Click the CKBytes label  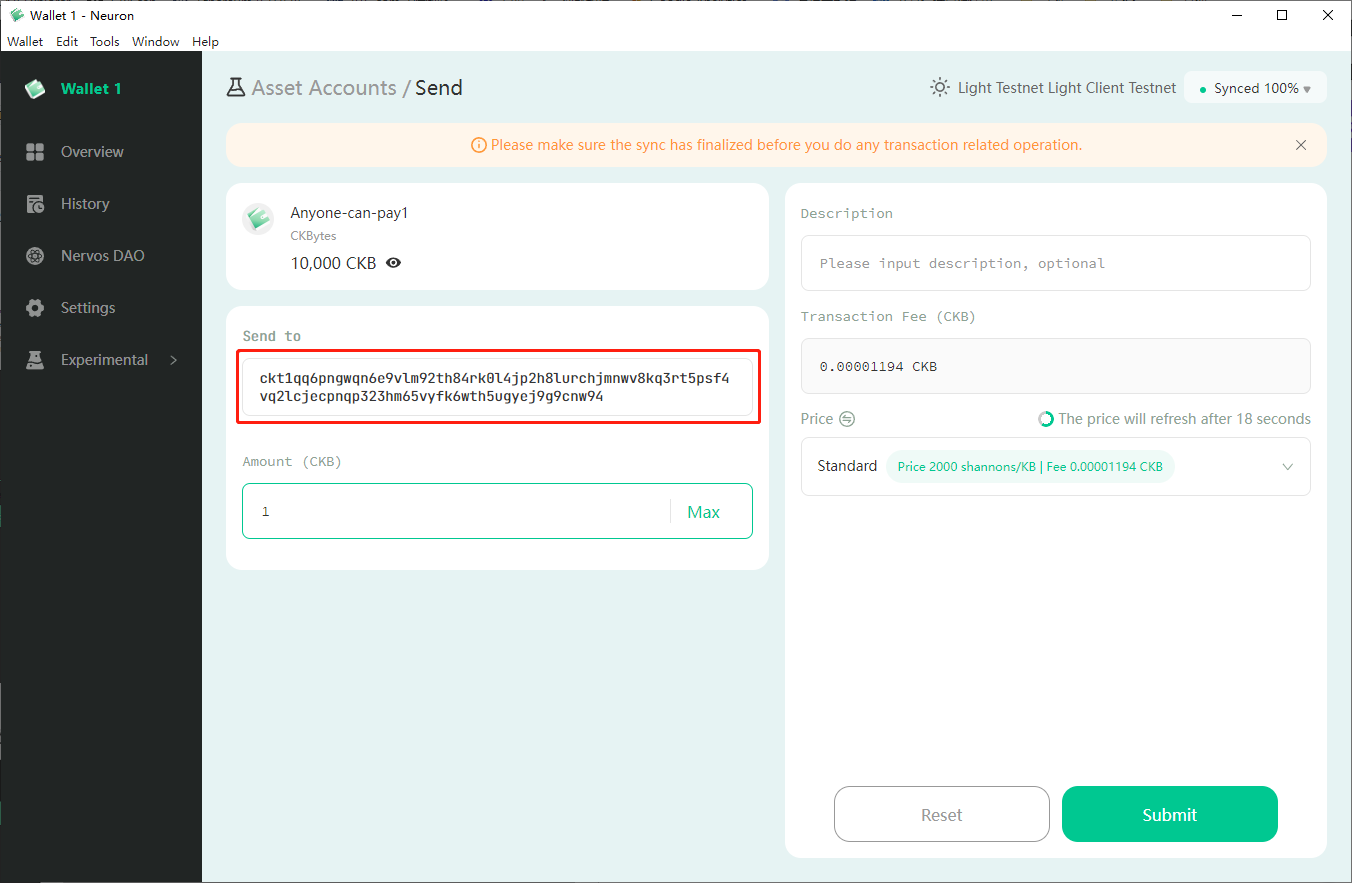click(x=313, y=236)
